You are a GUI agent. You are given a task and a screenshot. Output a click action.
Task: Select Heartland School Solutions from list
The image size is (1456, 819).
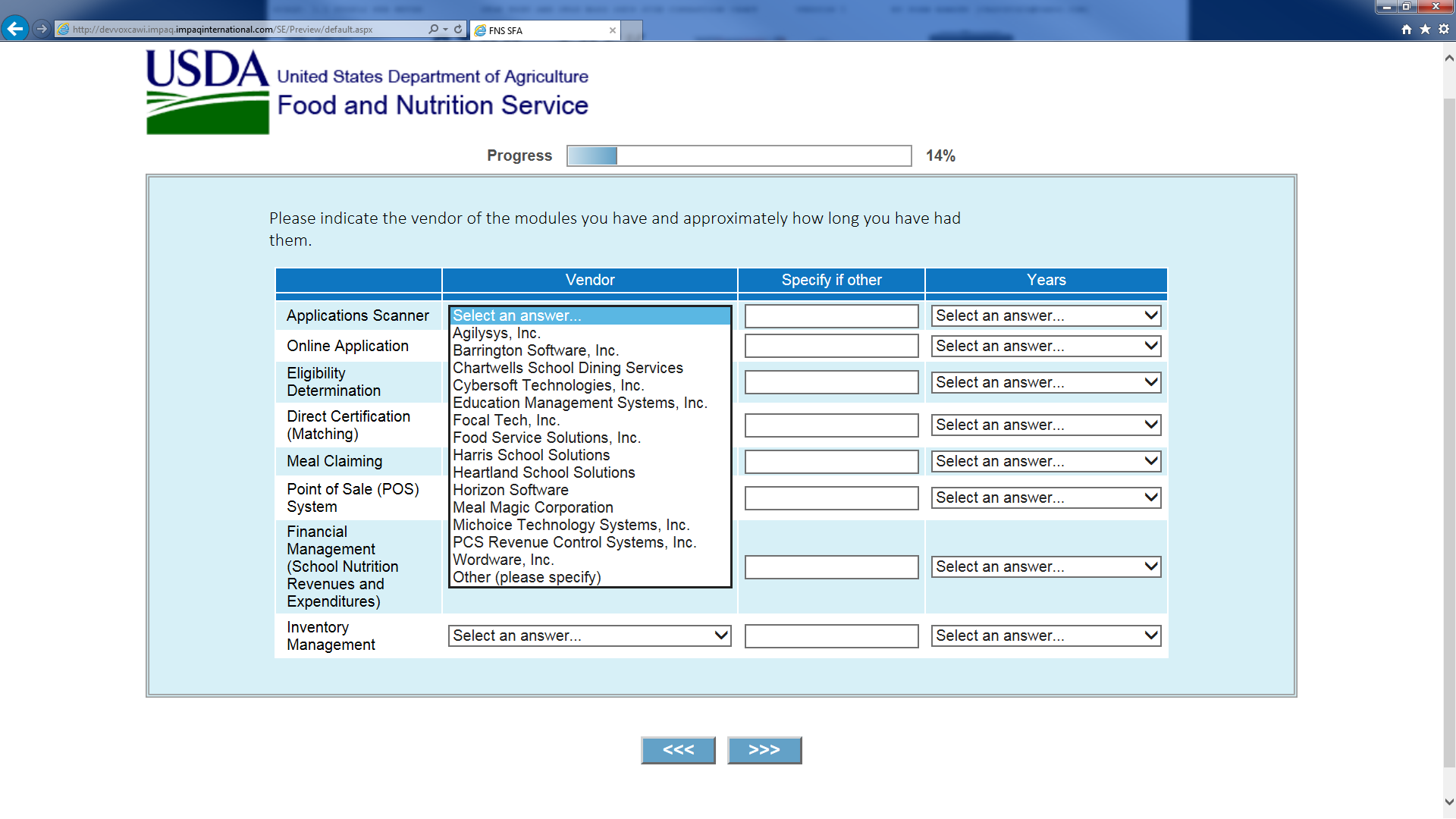(x=544, y=472)
